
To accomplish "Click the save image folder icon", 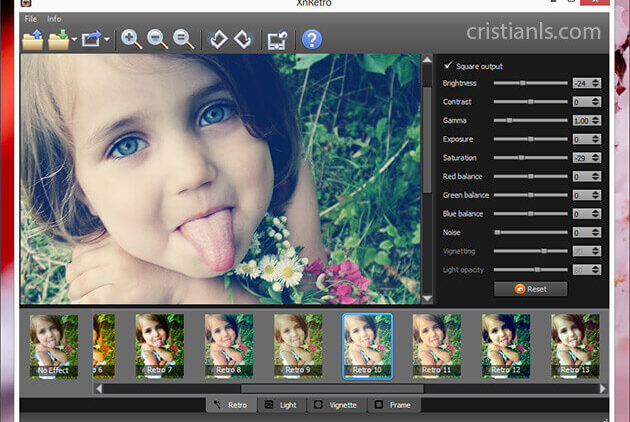I will click(x=59, y=40).
